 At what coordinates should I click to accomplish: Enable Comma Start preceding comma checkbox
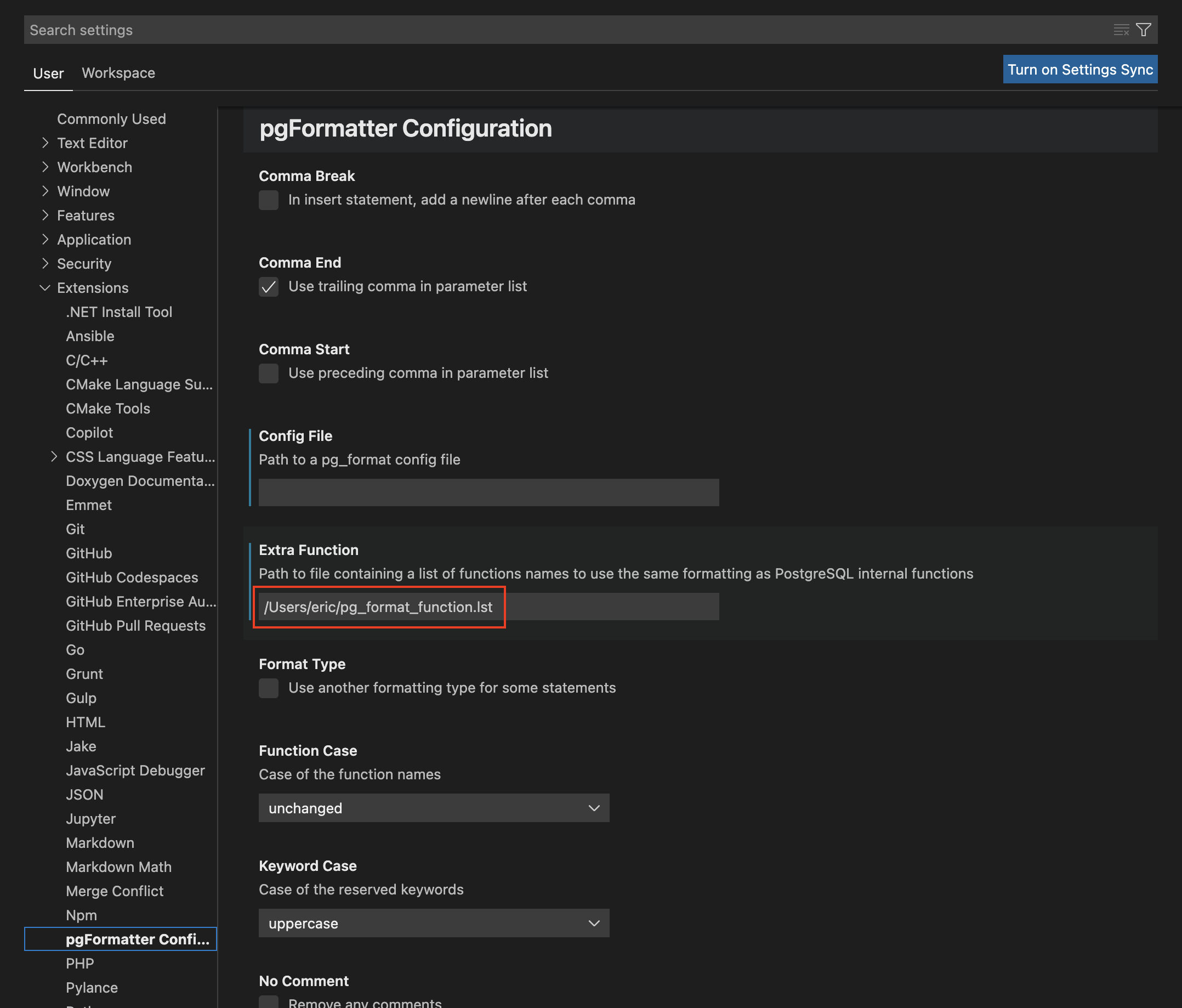(269, 373)
